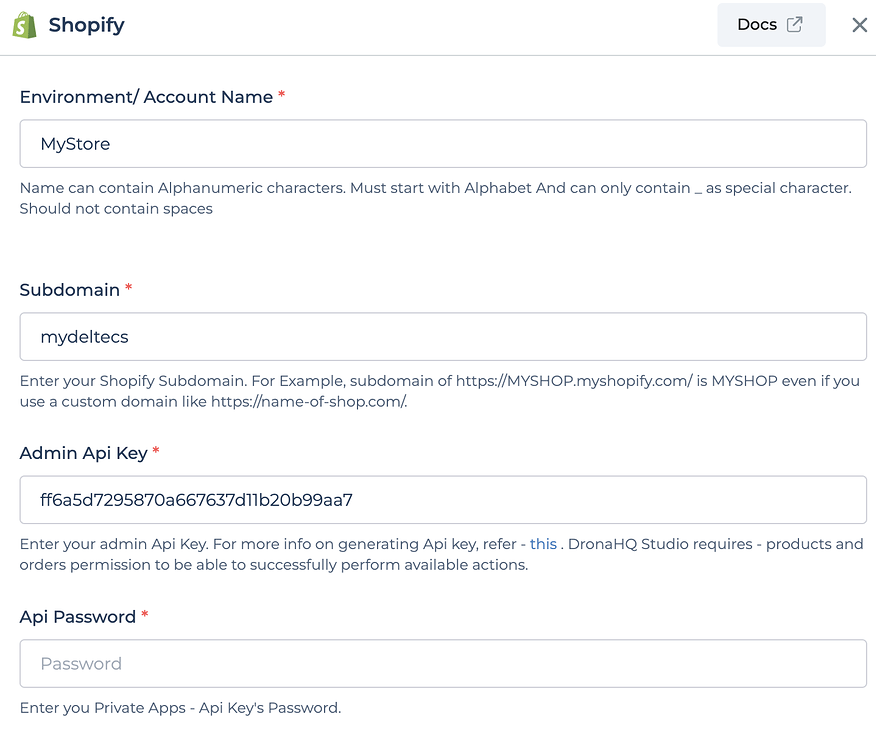This screenshot has height=750, width=876.
Task: Click the naming rules help text under MyStore
Action: coord(436,198)
